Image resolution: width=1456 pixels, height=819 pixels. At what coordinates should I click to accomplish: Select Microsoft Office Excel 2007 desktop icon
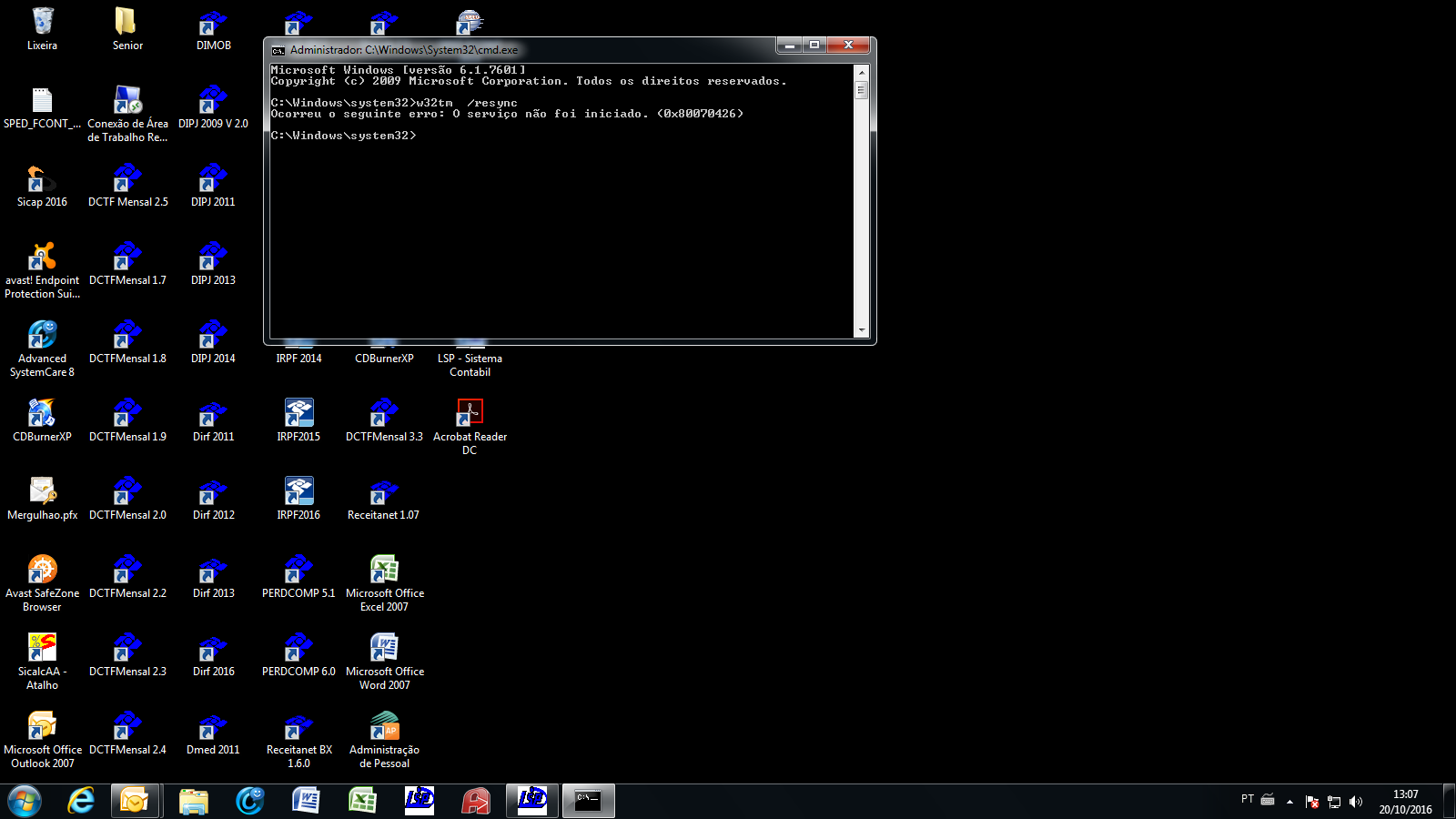point(384,583)
